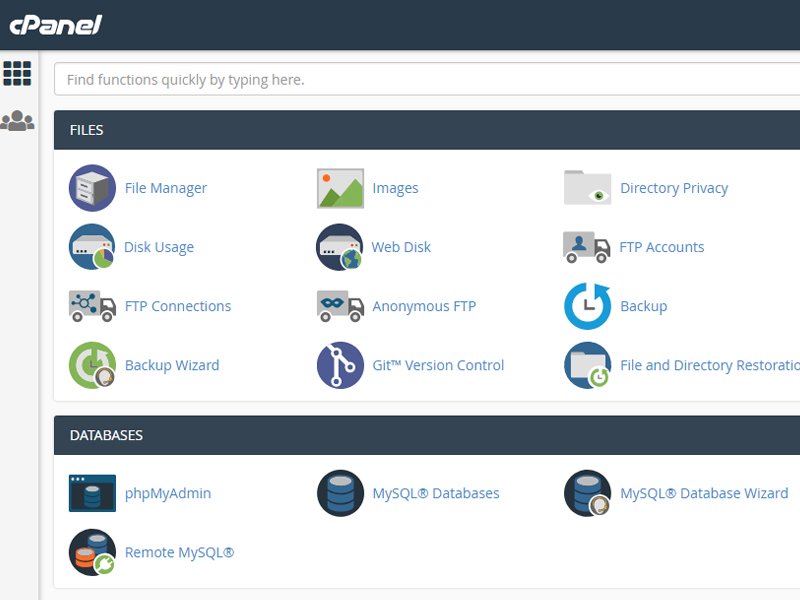Open the Directory Privacy link
The height and width of the screenshot is (600, 800).
pyautogui.click(x=674, y=188)
